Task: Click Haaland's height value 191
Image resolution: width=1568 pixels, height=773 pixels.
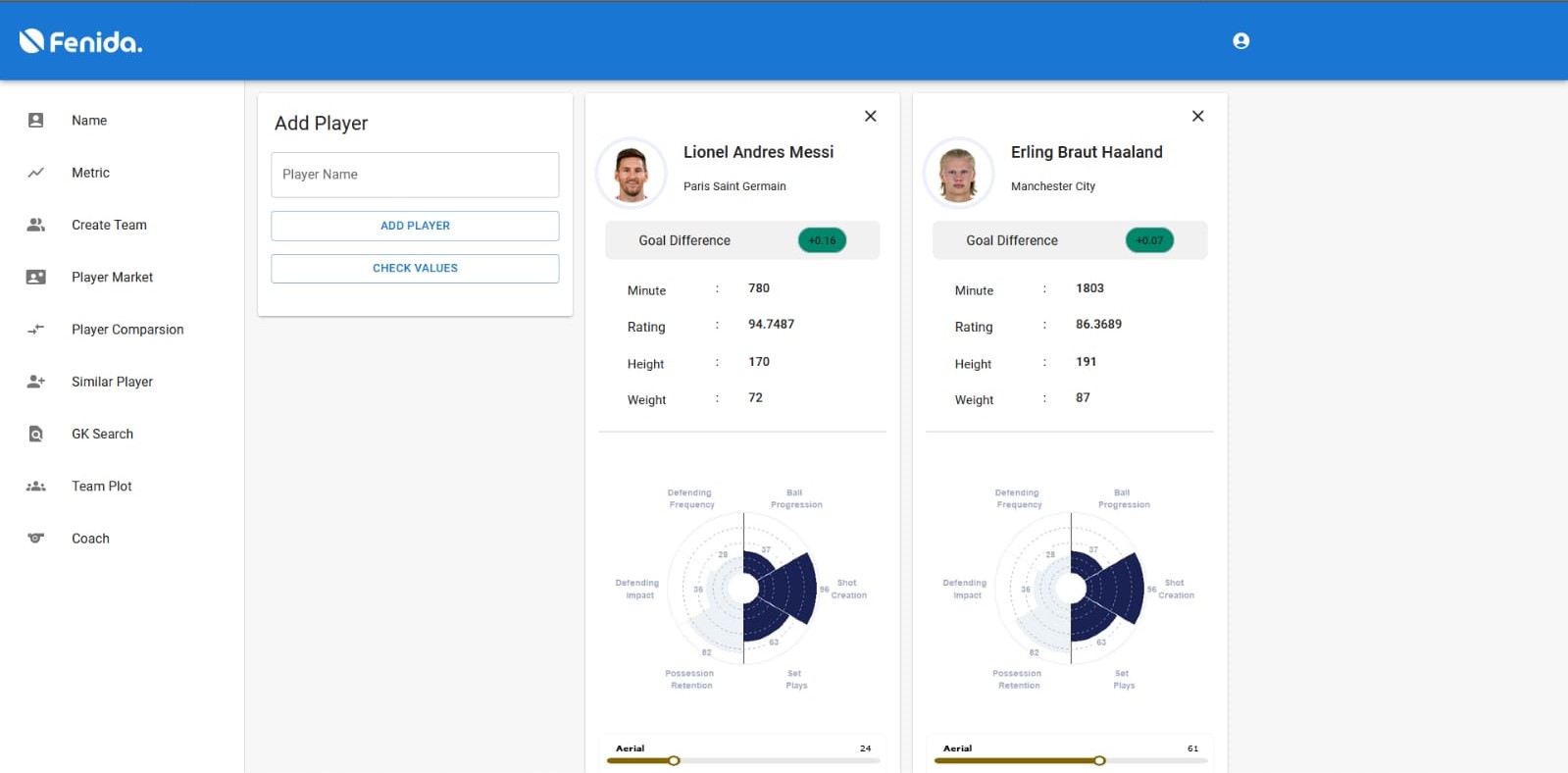Action: pyautogui.click(x=1086, y=362)
